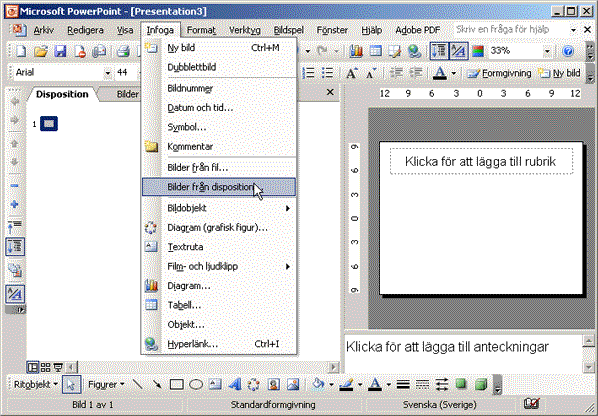Toggle Show Formatting in the outline toolbar
Image resolution: width=598 pixels, height=416 pixels.
click(15, 294)
